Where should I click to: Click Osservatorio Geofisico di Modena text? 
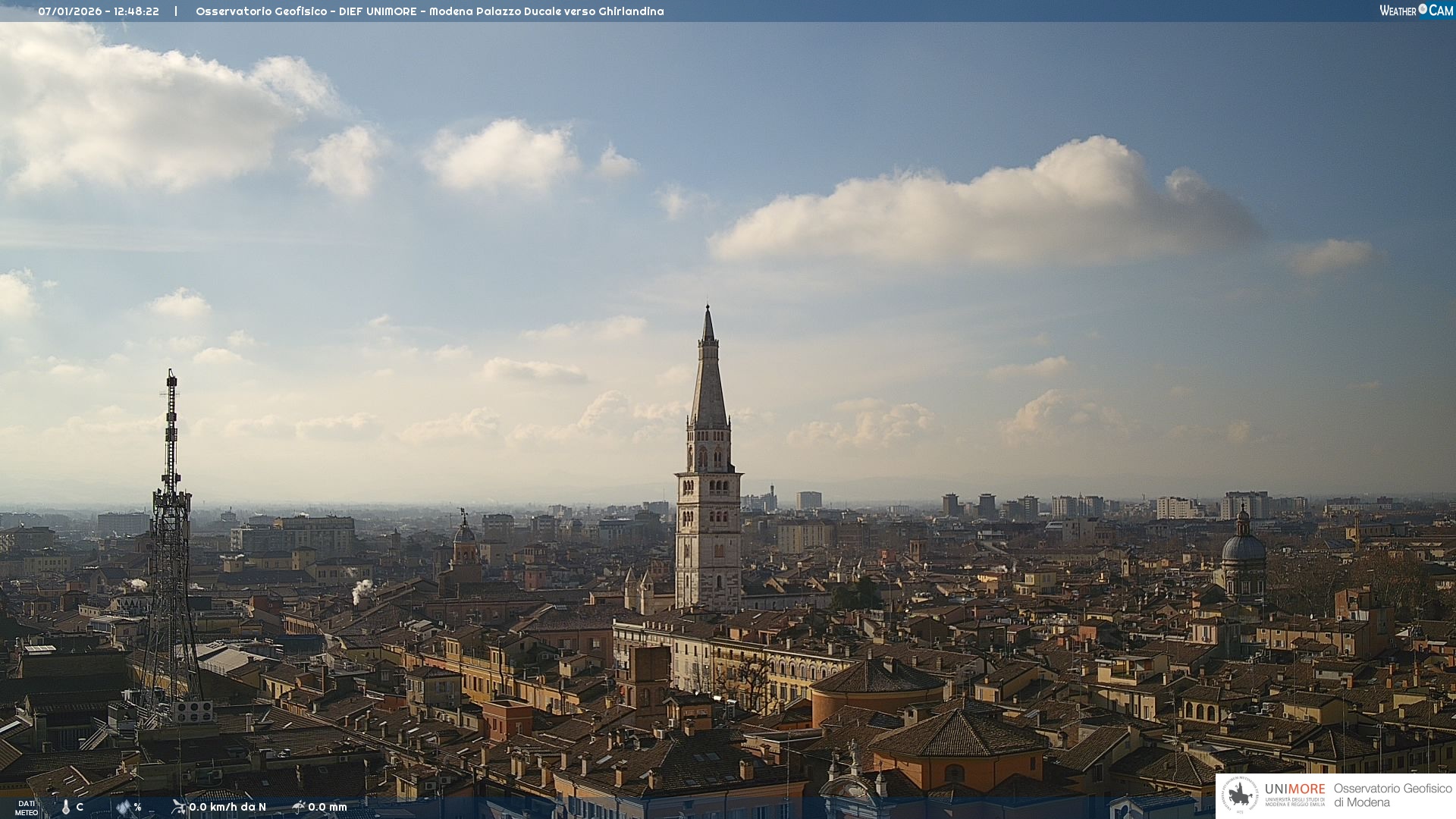coord(1392,795)
